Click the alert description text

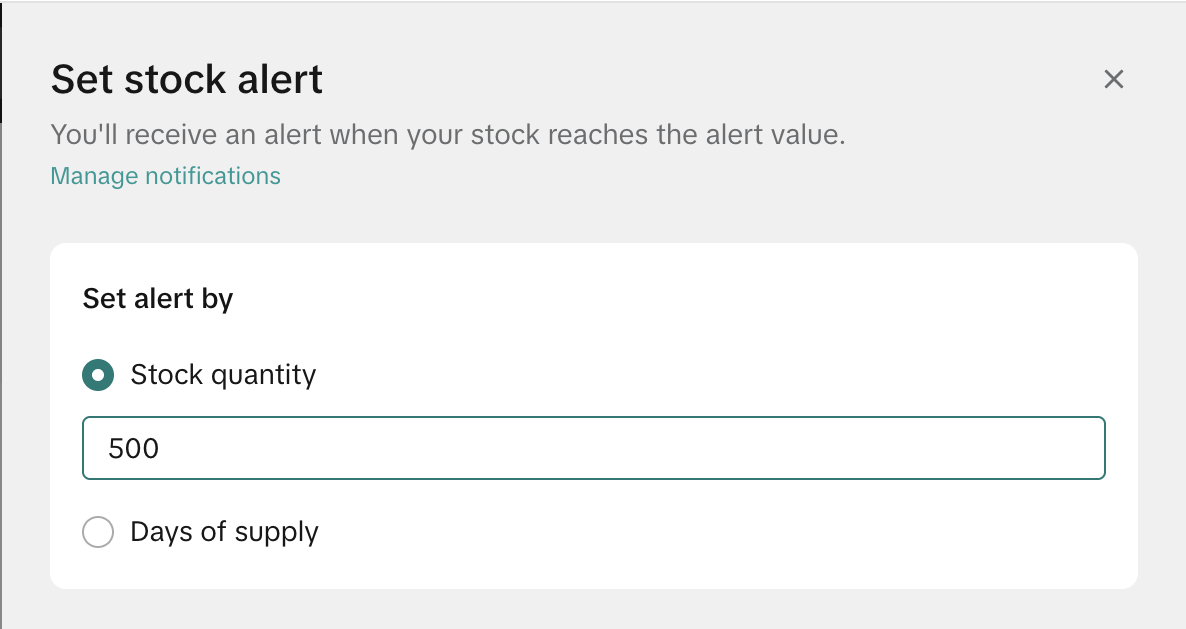tap(448, 135)
